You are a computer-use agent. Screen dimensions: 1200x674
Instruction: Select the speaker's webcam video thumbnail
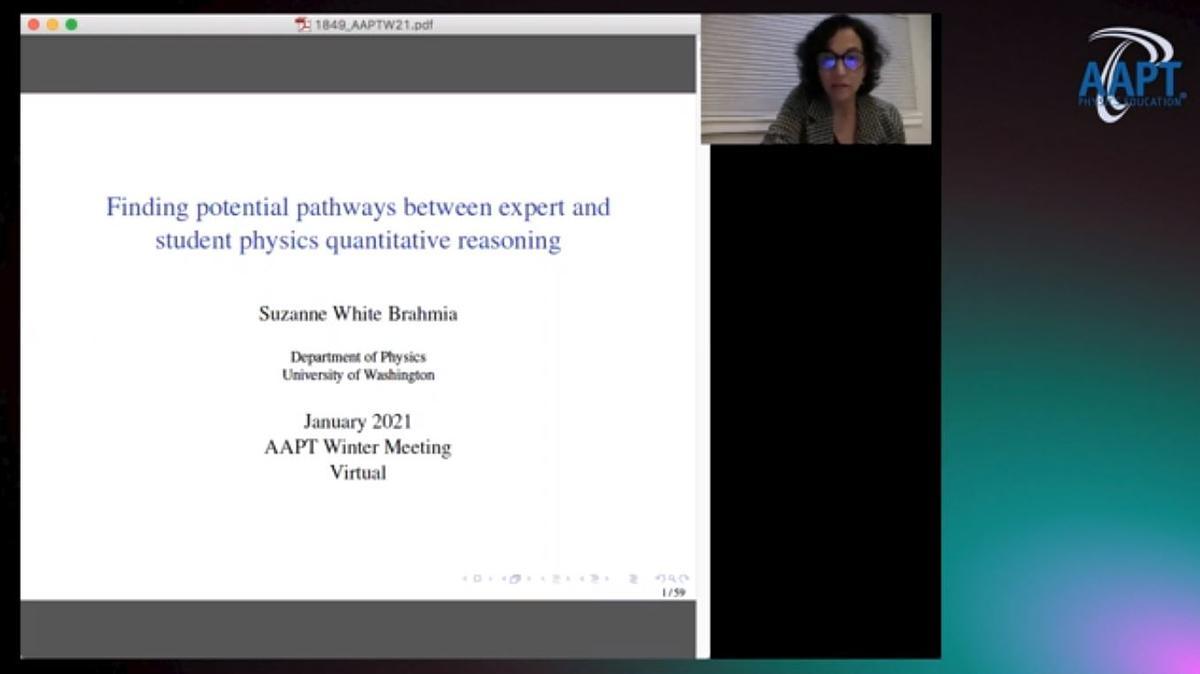(x=815, y=80)
